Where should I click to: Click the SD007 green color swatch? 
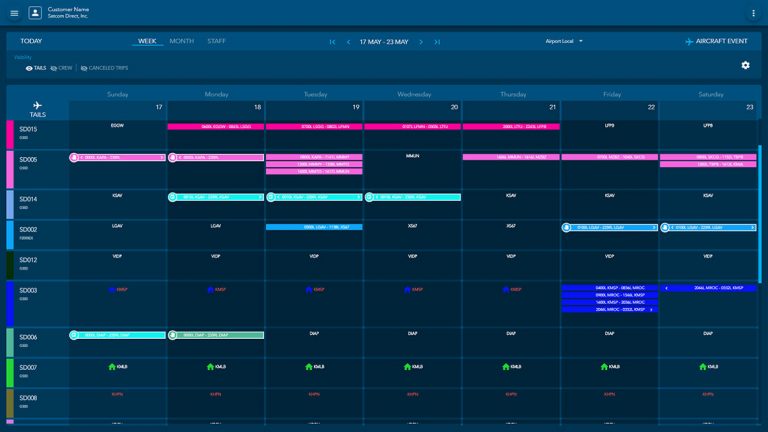(10, 373)
